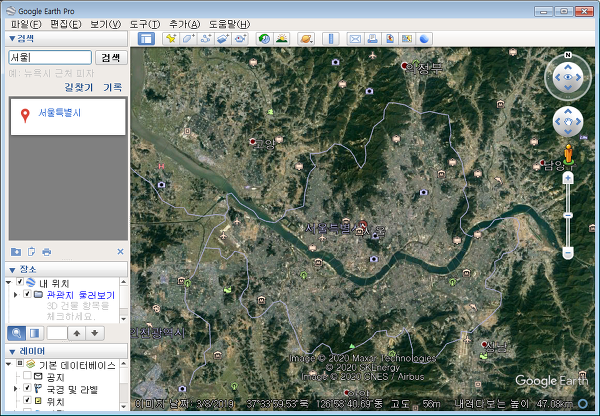This screenshot has width=600, height=416.
Task: Toggle the 내 위치 checkbox
Action: tap(20, 282)
